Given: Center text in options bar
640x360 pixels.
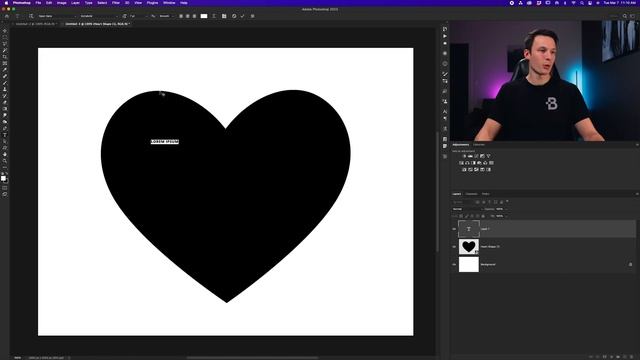Looking at the screenshot, I should [x=188, y=16].
